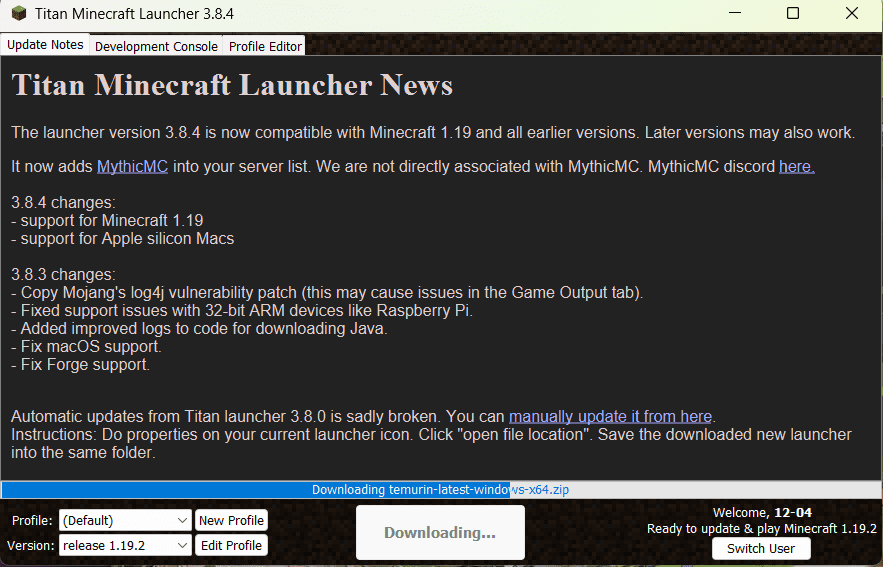Click the 'Welcome, 12-04' text
The width and height of the screenshot is (883, 567).
(762, 512)
